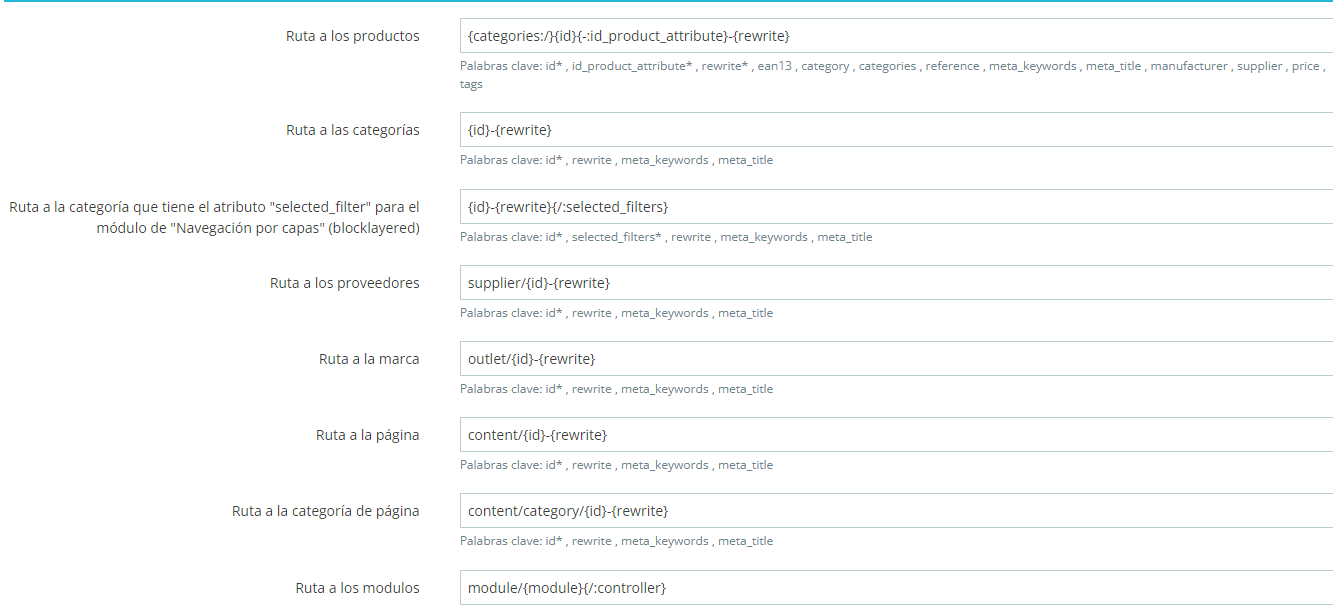Click the 'Ruta a los productos' label
Screen dimensions: 1333x612
tap(353, 36)
